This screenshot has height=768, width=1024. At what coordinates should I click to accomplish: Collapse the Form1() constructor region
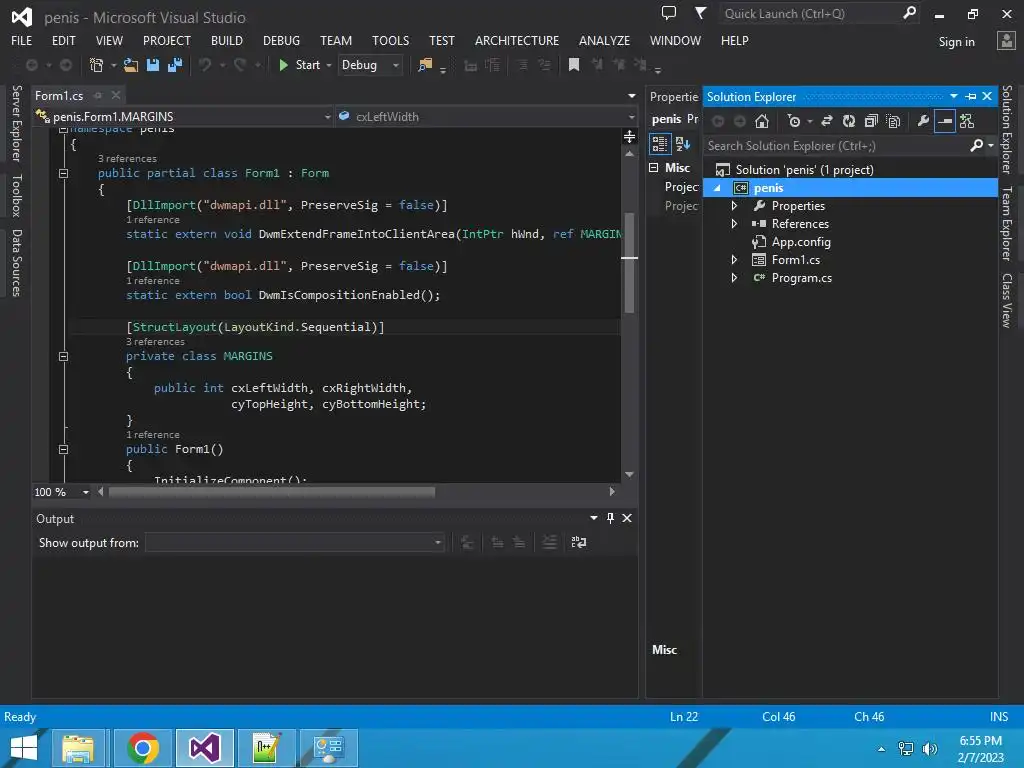point(63,449)
